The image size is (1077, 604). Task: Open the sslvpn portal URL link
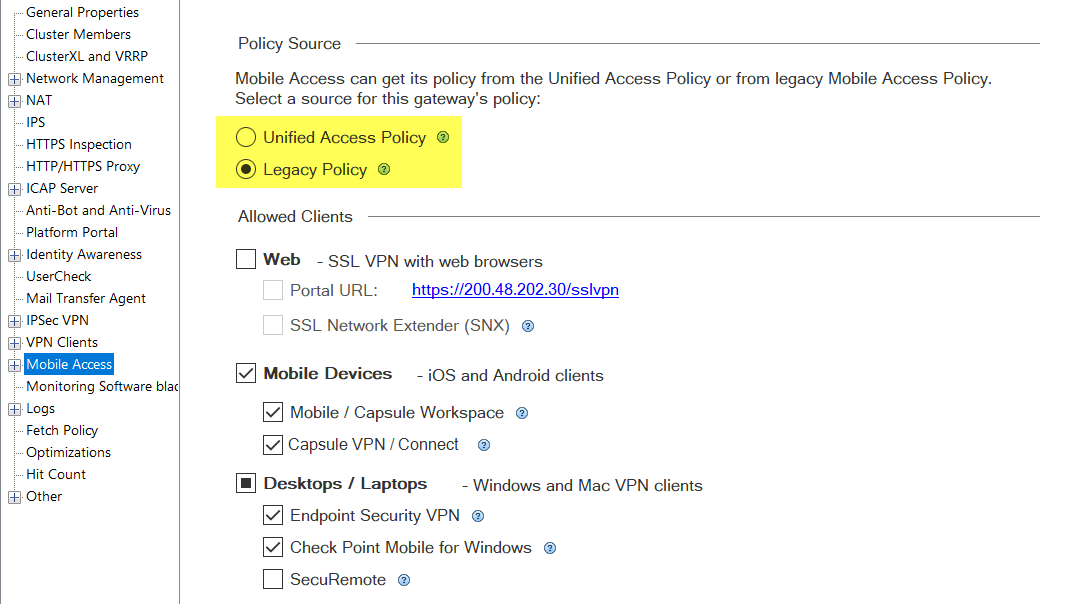[515, 290]
